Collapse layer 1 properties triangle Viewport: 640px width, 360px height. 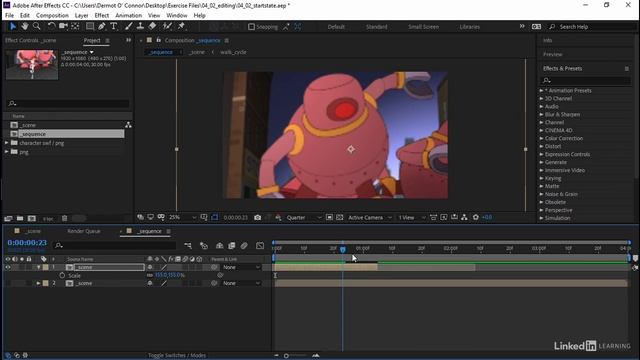click(39, 267)
